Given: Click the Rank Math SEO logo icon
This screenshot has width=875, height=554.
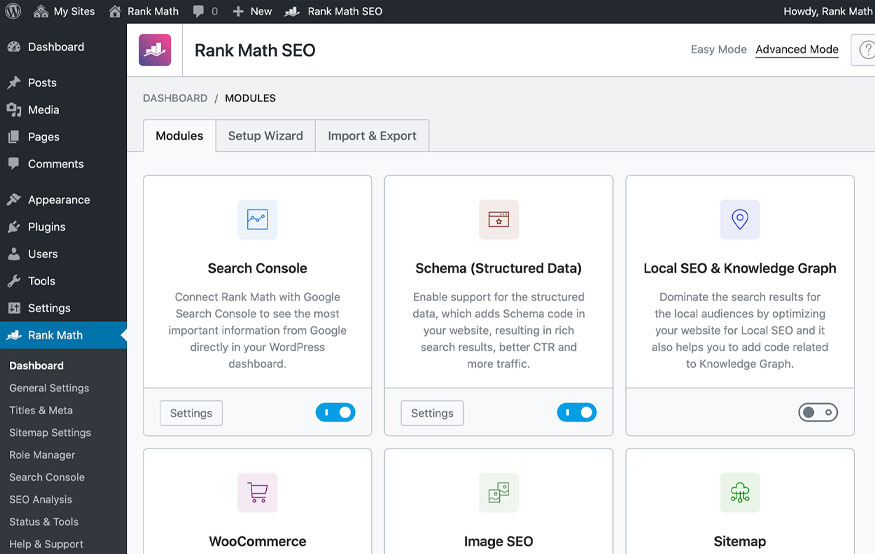Looking at the screenshot, I should 155,50.
